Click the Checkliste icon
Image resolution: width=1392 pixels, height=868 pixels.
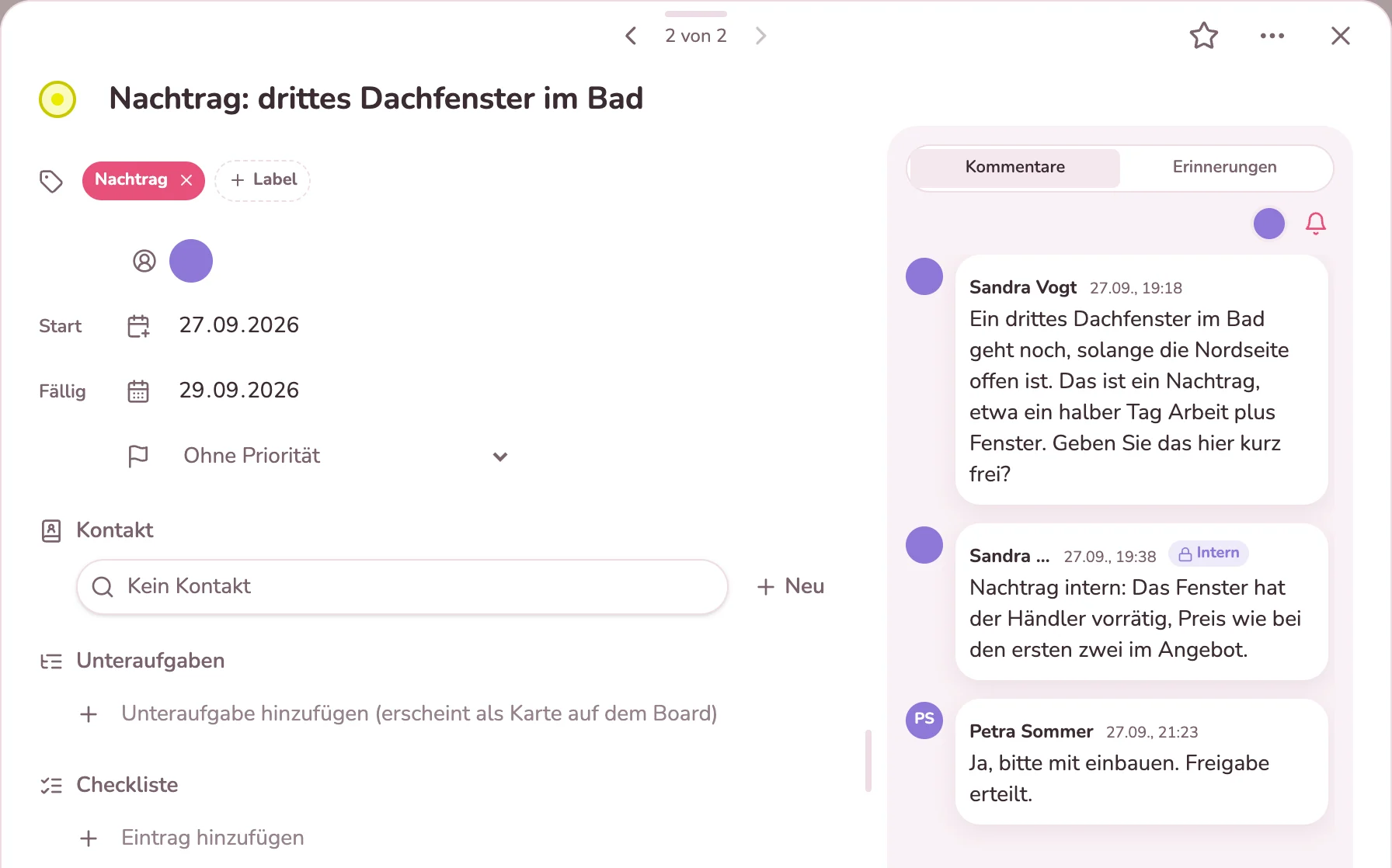click(51, 786)
